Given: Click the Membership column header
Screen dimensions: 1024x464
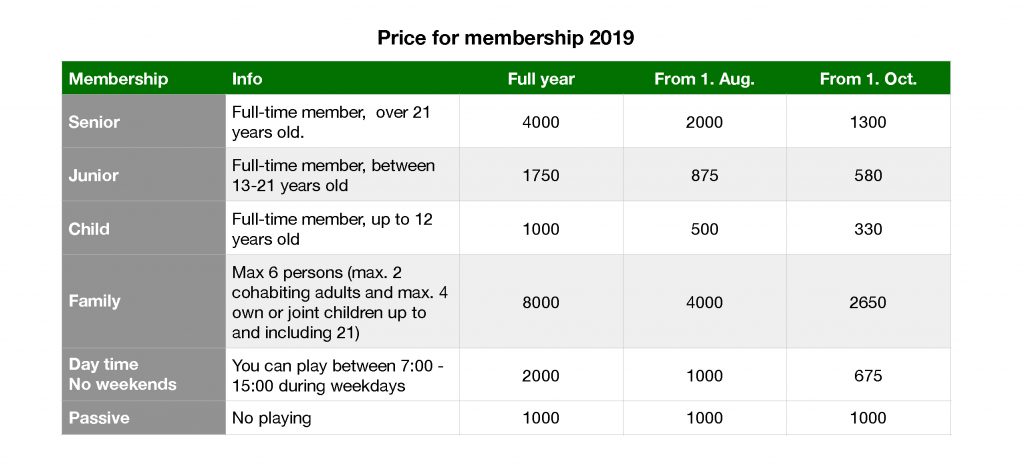Looking at the screenshot, I should 118,79.
